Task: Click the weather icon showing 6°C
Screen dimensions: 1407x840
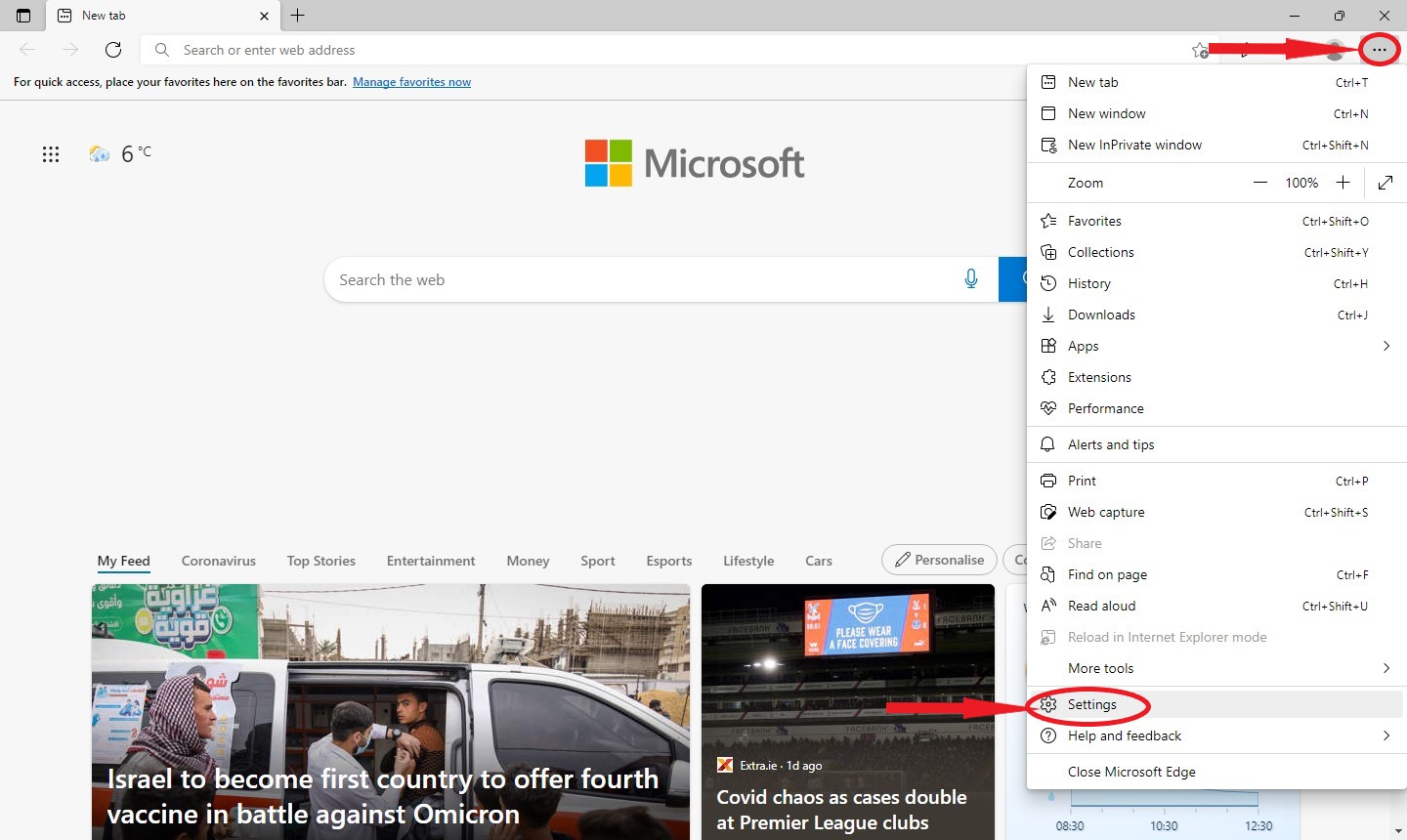Action: click(100, 153)
